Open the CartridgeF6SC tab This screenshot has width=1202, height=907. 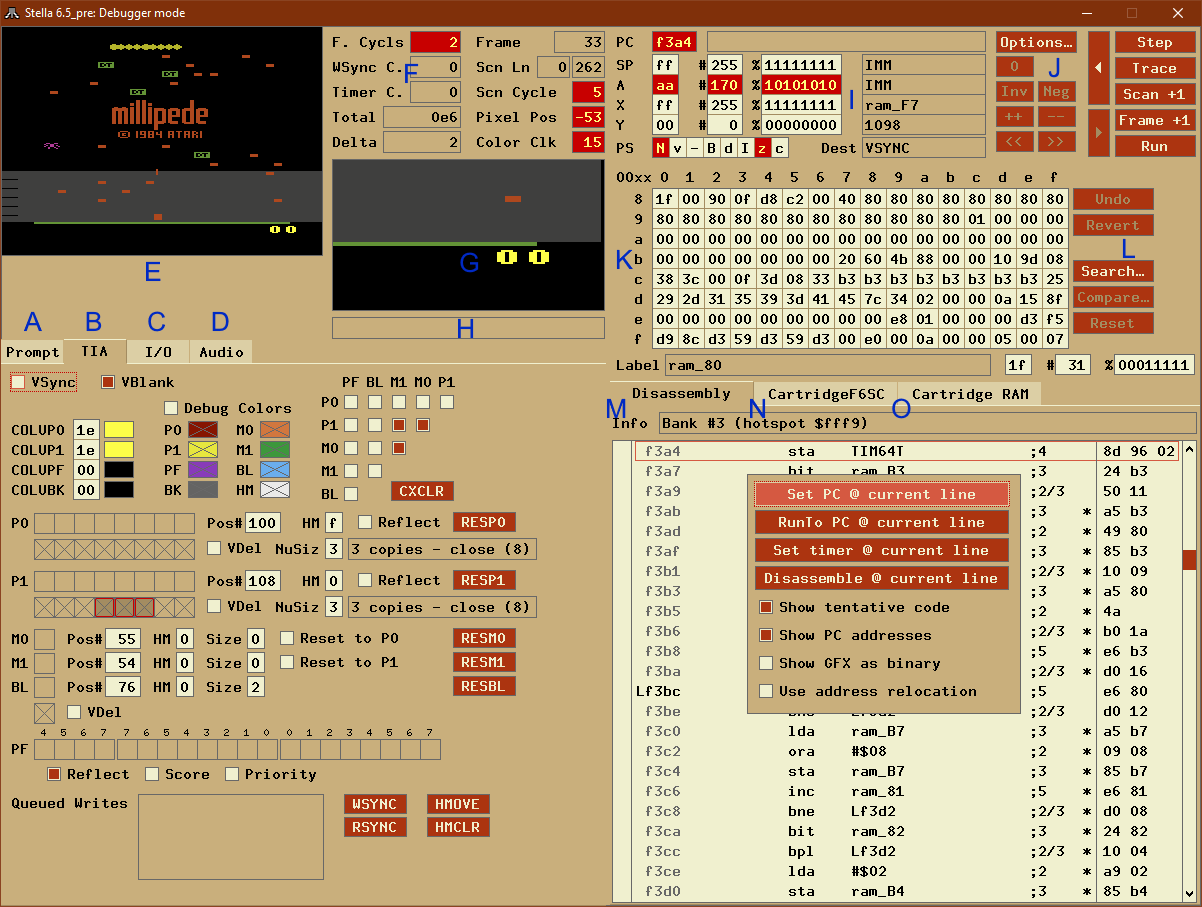coord(826,394)
